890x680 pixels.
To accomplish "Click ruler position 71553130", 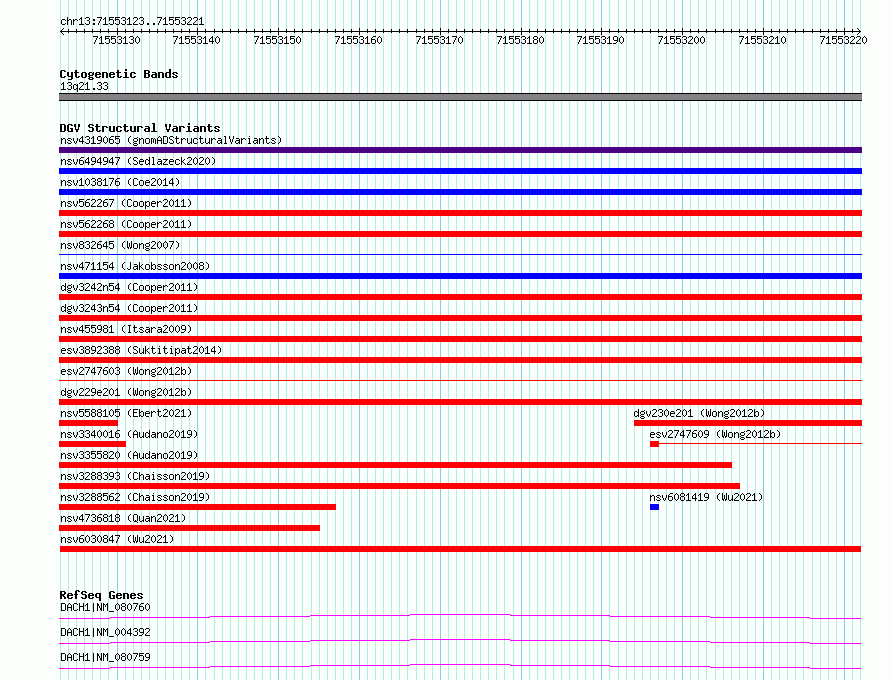I will coord(116,40).
